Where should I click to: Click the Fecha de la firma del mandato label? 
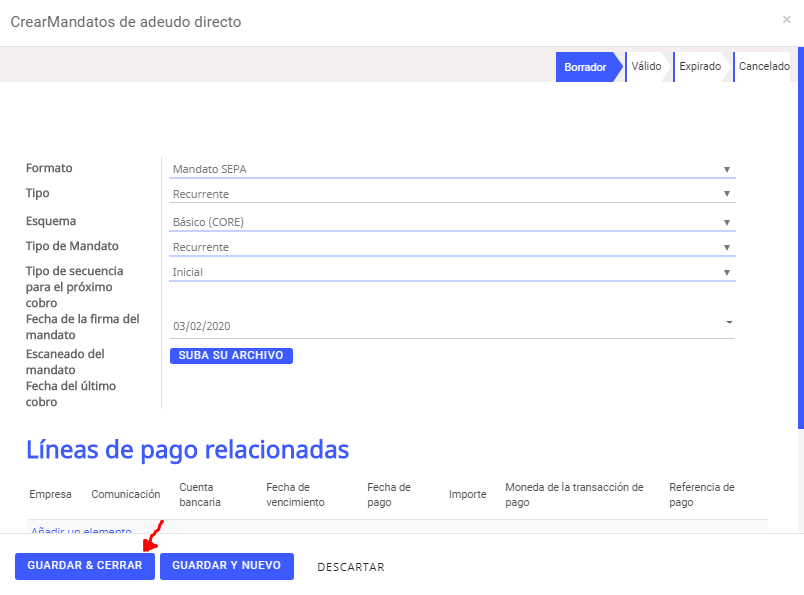coord(83,327)
